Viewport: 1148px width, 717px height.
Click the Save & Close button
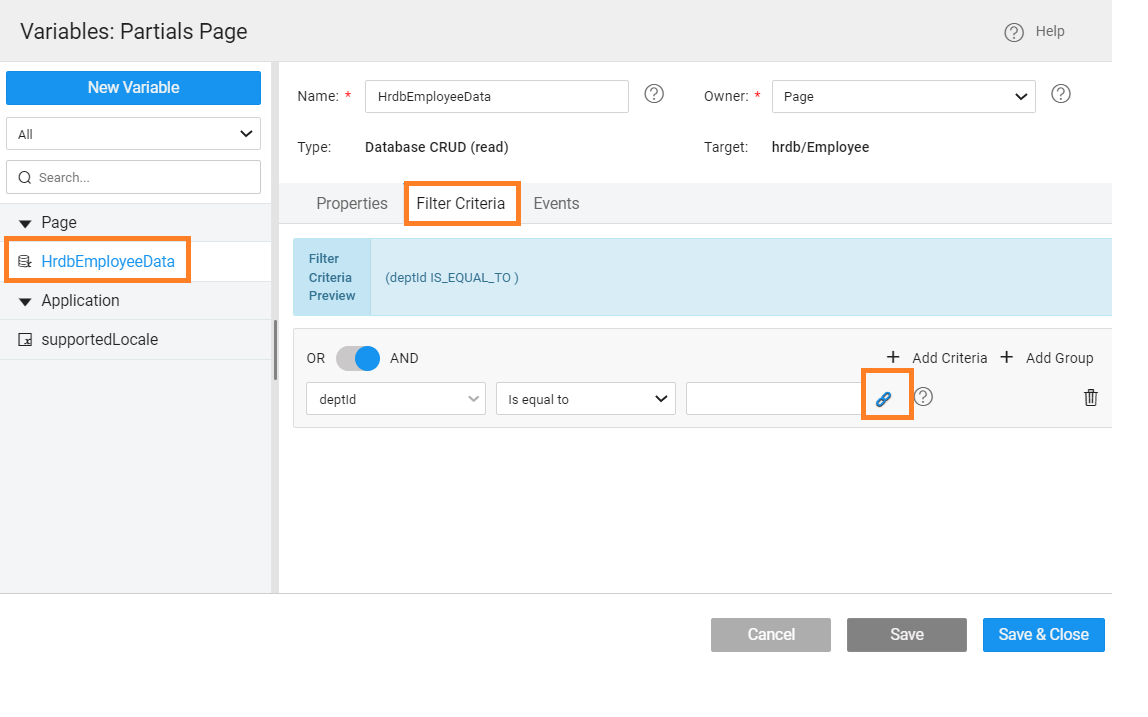(1043, 634)
